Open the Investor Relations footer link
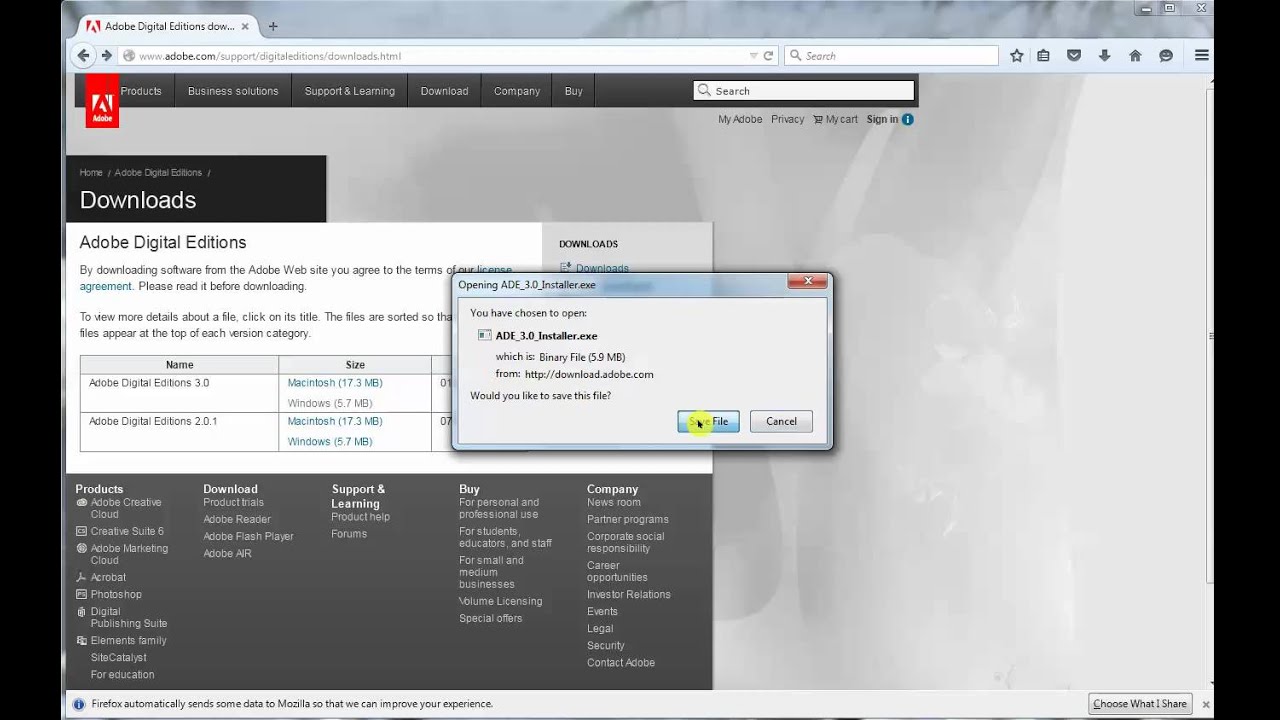The height and width of the screenshot is (720, 1280). click(629, 594)
